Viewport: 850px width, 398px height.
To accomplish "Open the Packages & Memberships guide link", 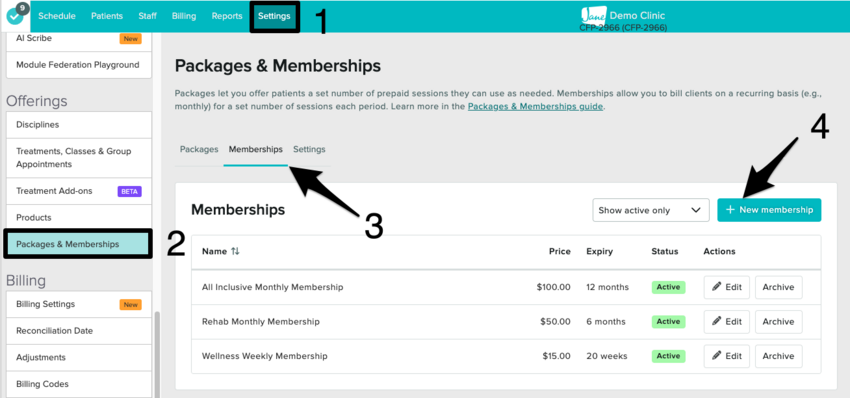I will 535,106.
